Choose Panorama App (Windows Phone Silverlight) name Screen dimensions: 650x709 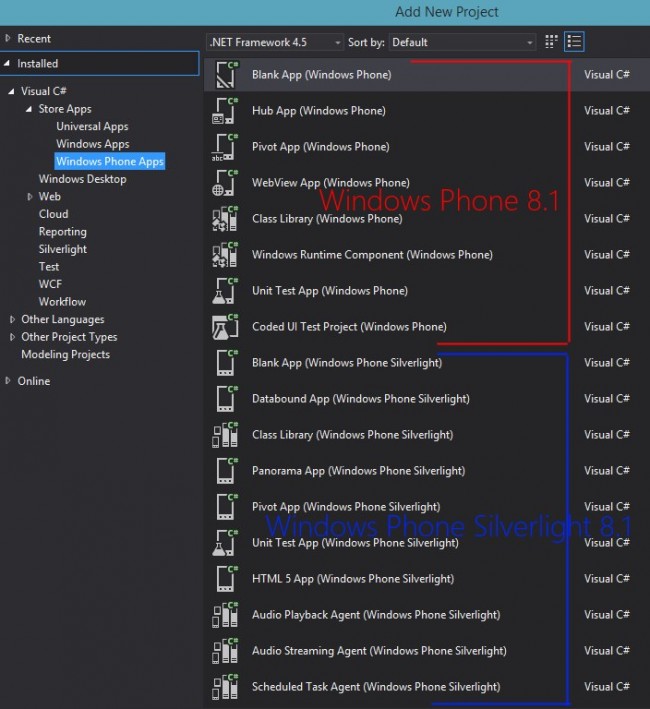point(358,471)
